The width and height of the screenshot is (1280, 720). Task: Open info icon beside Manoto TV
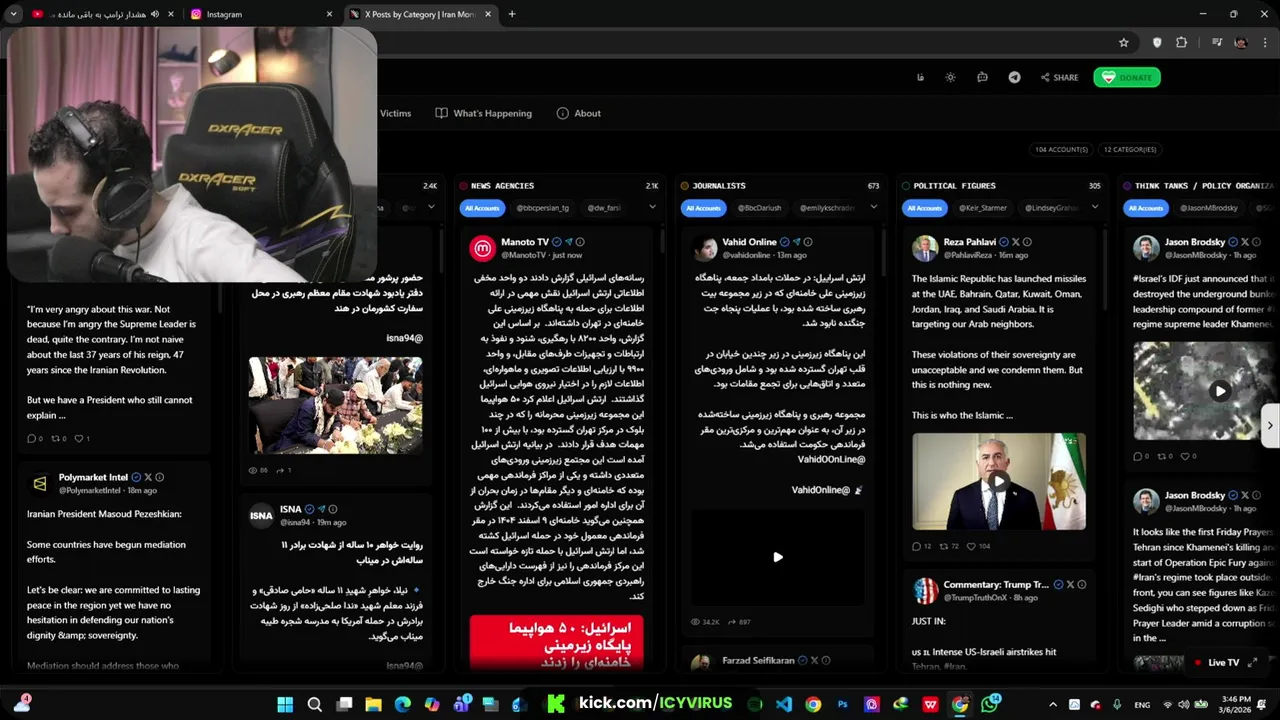[x=580, y=242]
